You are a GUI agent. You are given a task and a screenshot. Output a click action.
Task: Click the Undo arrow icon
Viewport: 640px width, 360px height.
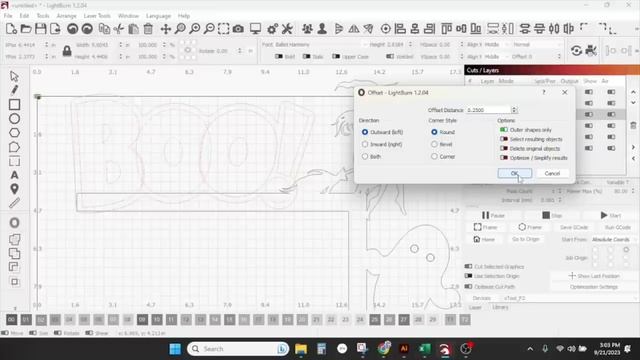73,29
